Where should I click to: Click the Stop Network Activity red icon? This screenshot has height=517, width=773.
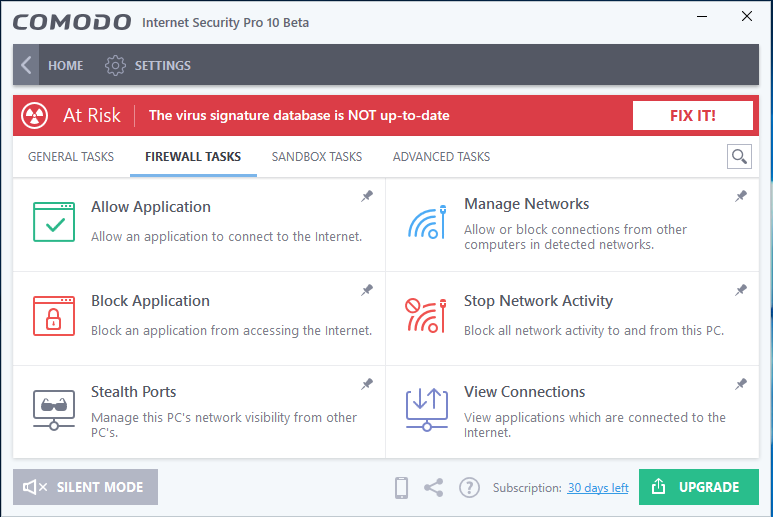point(427,315)
